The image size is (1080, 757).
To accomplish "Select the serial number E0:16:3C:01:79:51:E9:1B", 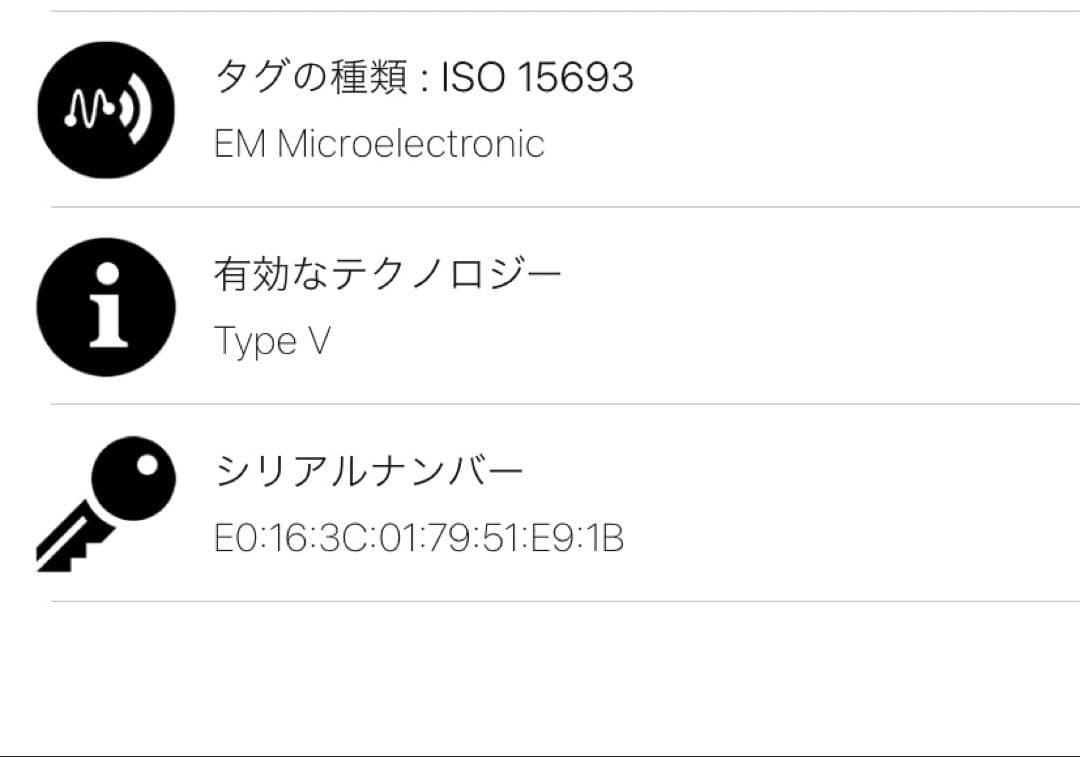I will (x=420, y=539).
